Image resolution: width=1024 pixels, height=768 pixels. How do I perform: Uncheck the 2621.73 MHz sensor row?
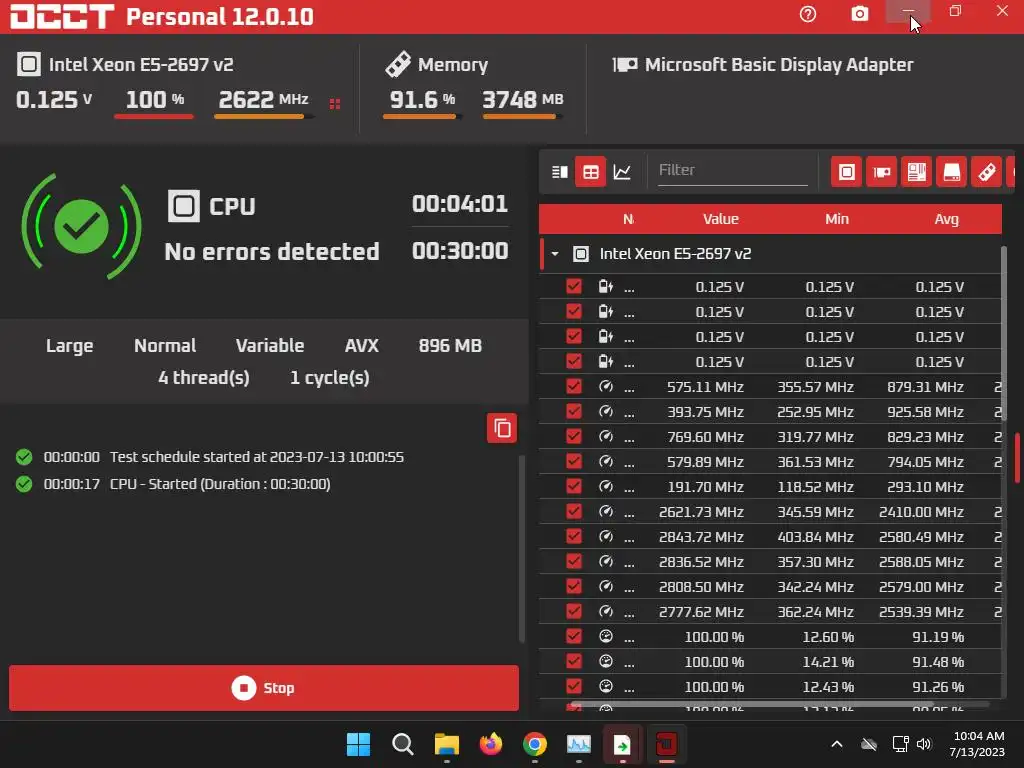point(574,511)
